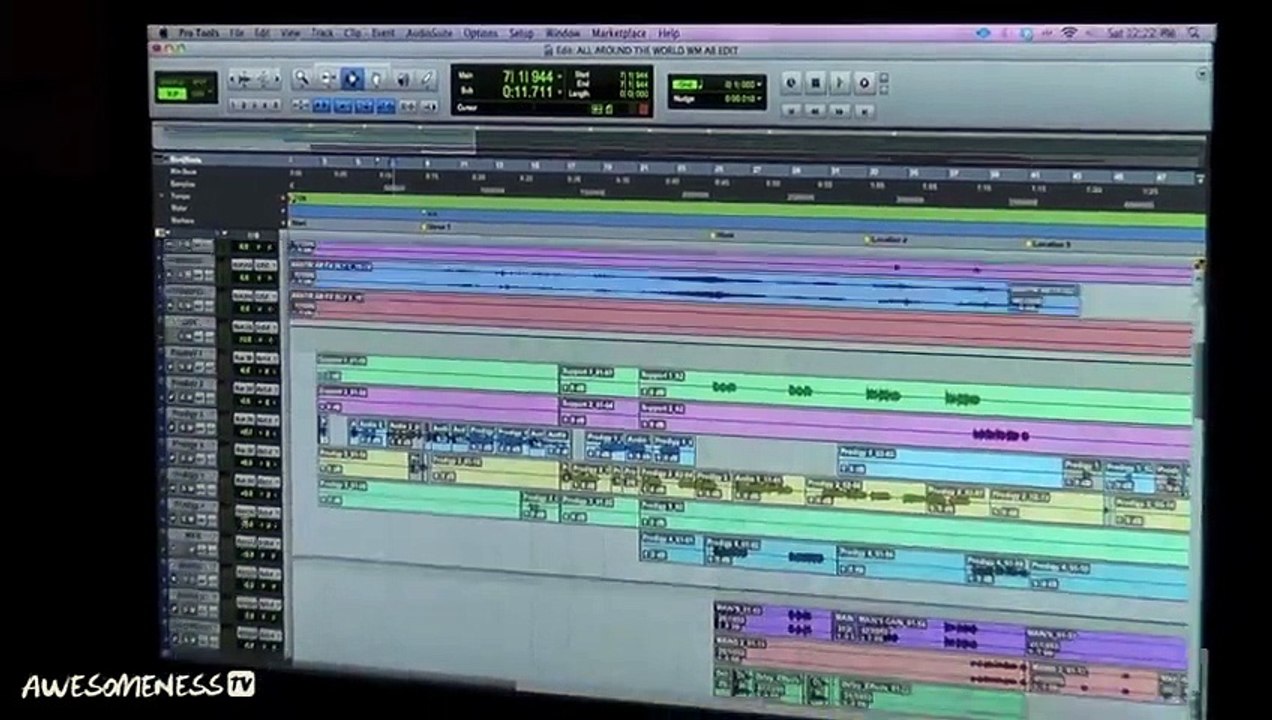Open the Grid value dropdown
The image size is (1272, 720).
point(760,85)
